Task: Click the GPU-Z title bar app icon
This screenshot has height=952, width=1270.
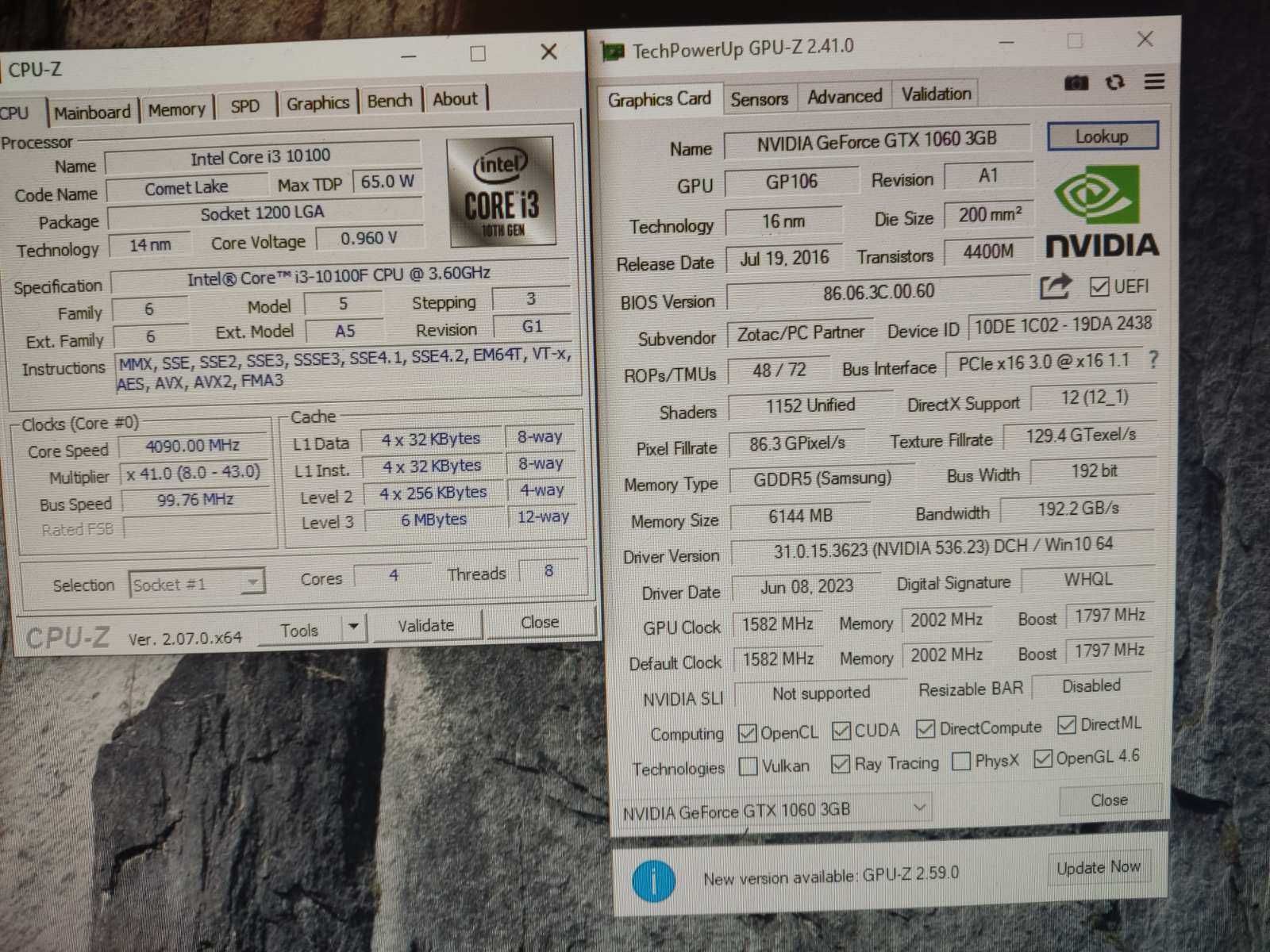Action: 613,52
